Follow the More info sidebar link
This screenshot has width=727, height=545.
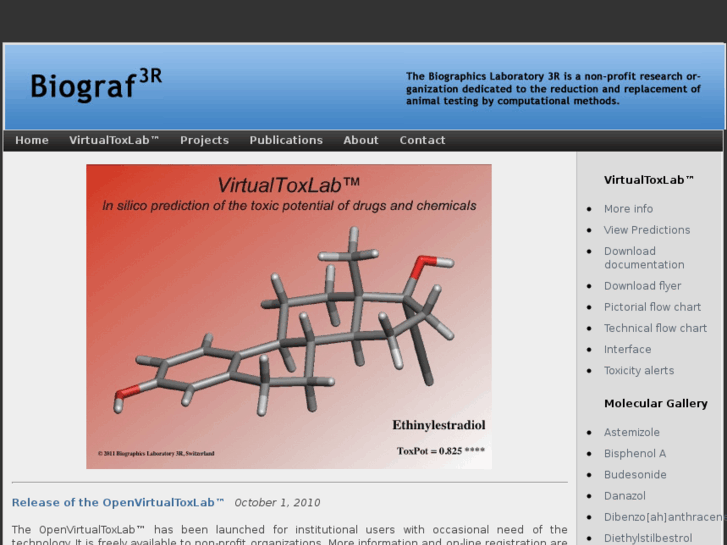click(x=628, y=209)
